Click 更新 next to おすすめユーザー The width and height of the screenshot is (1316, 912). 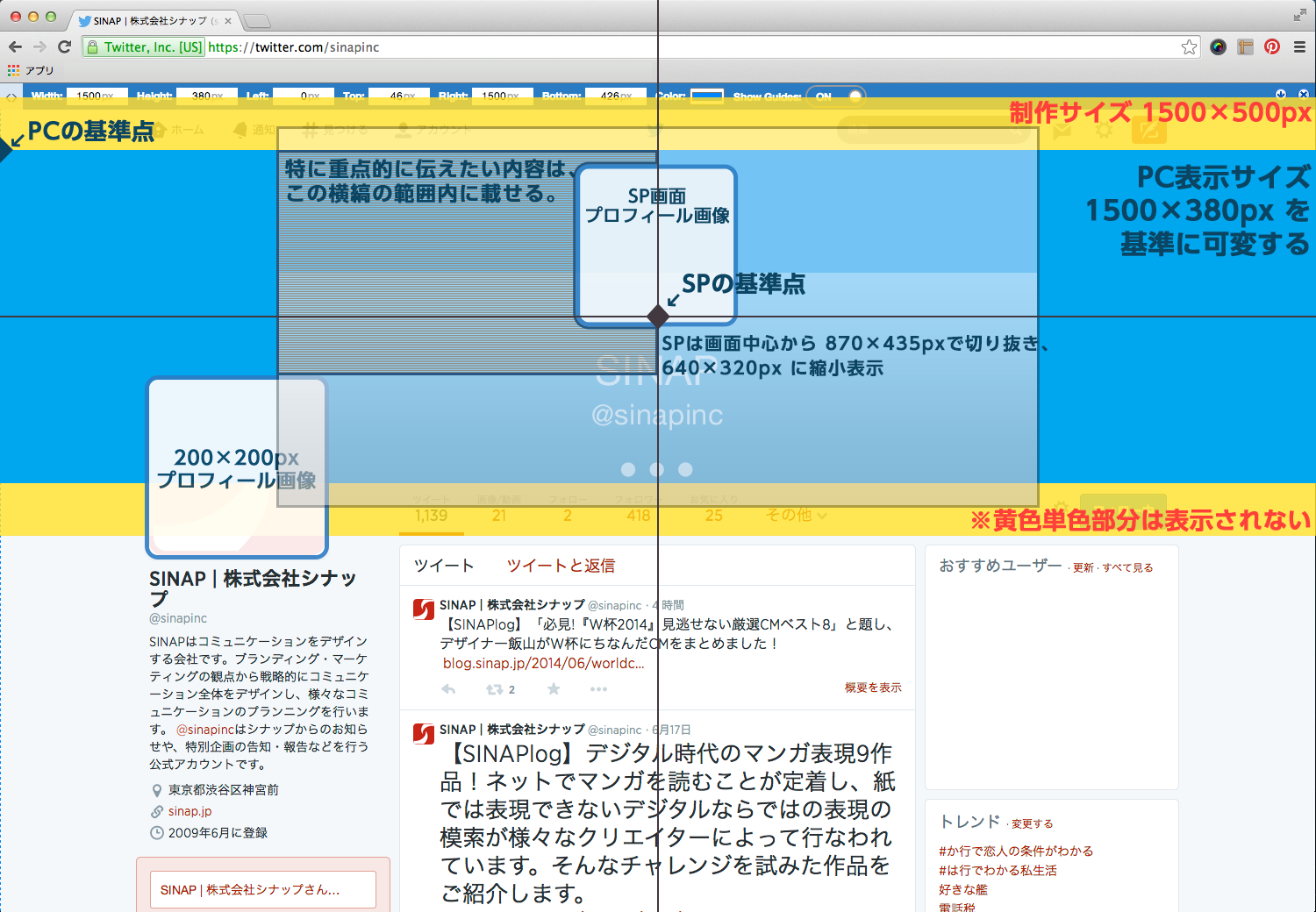point(1083,568)
